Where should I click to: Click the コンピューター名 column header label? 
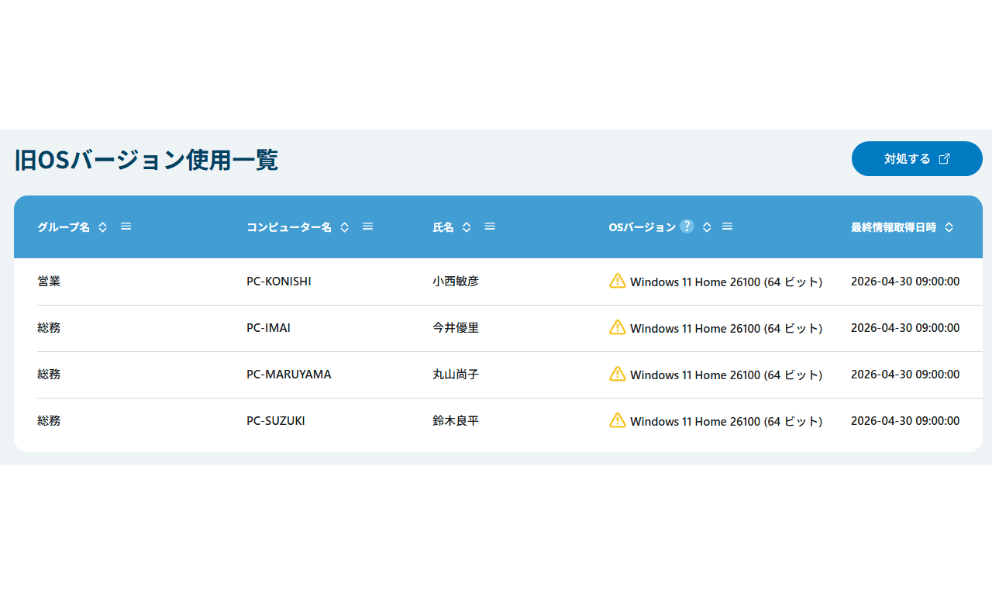pos(289,227)
